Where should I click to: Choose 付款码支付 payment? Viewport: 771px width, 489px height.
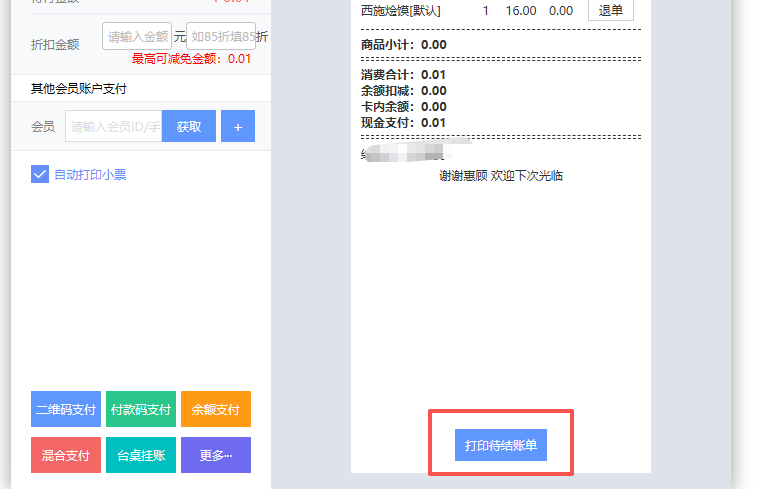(x=141, y=409)
